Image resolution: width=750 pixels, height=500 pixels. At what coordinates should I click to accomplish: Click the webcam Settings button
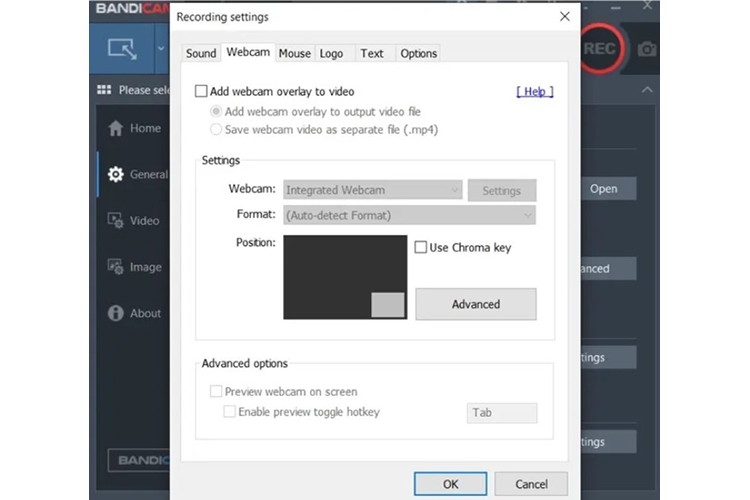tap(502, 190)
